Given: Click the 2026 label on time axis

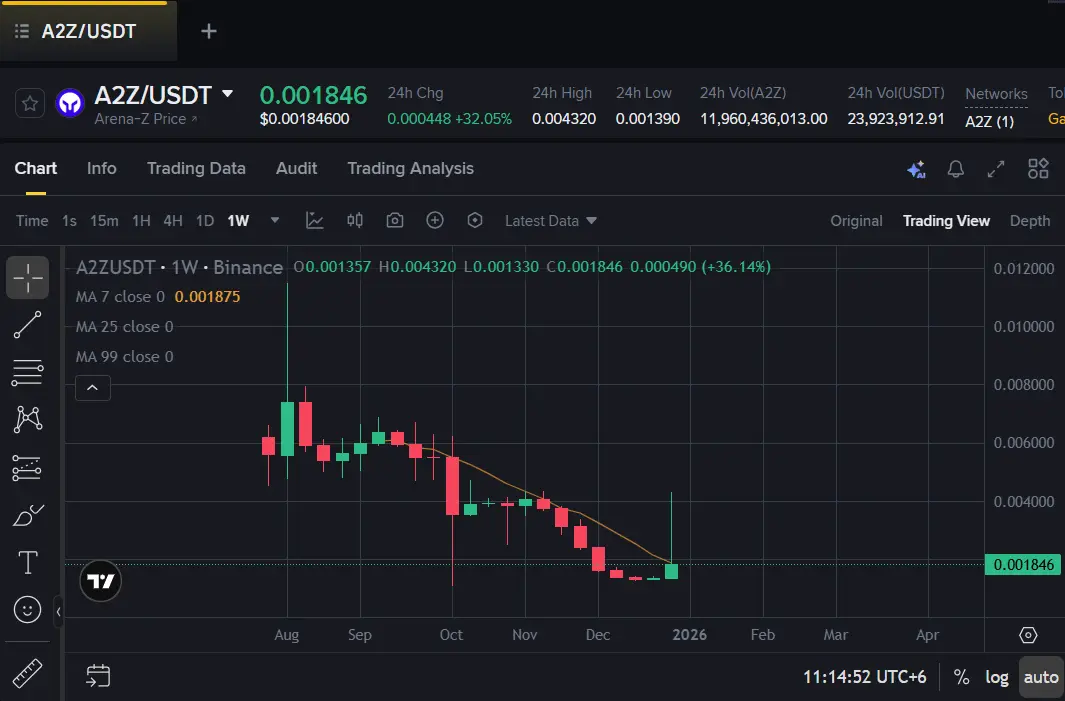Looking at the screenshot, I should coord(689,635).
